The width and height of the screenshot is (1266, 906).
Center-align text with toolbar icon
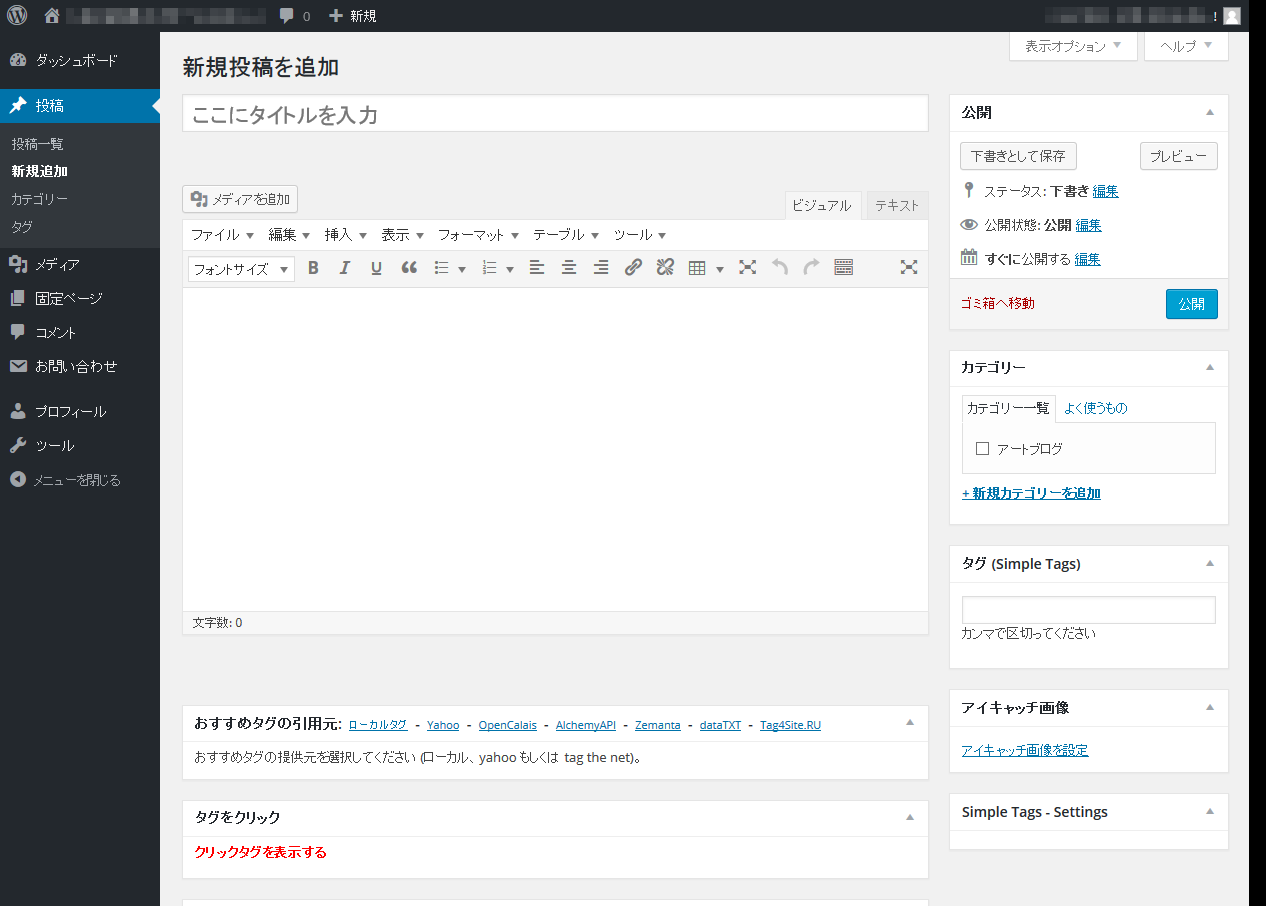[569, 268]
